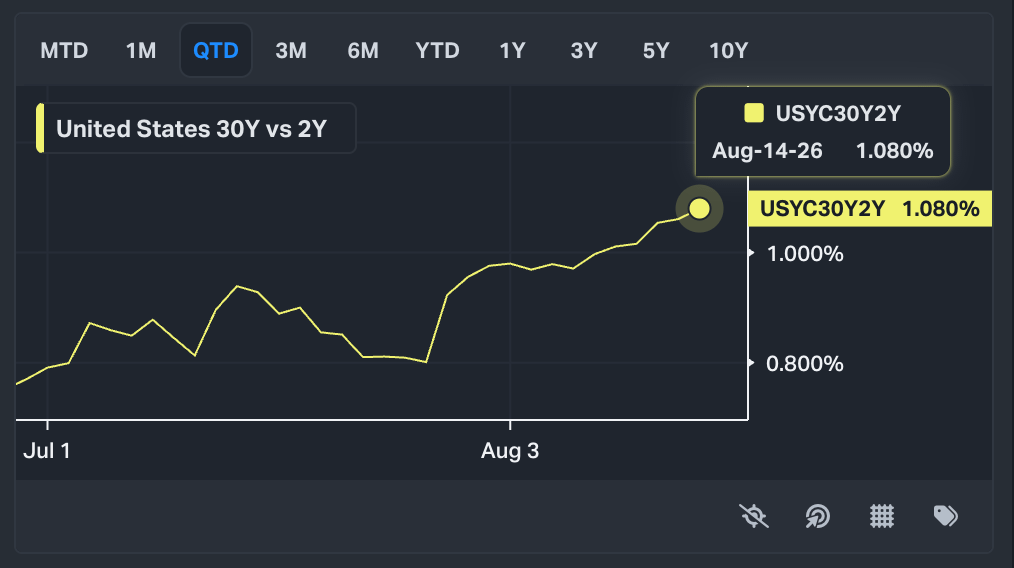This screenshot has height=568, width=1014.
Task: Click the Jul 1 date label
Action: click(47, 450)
